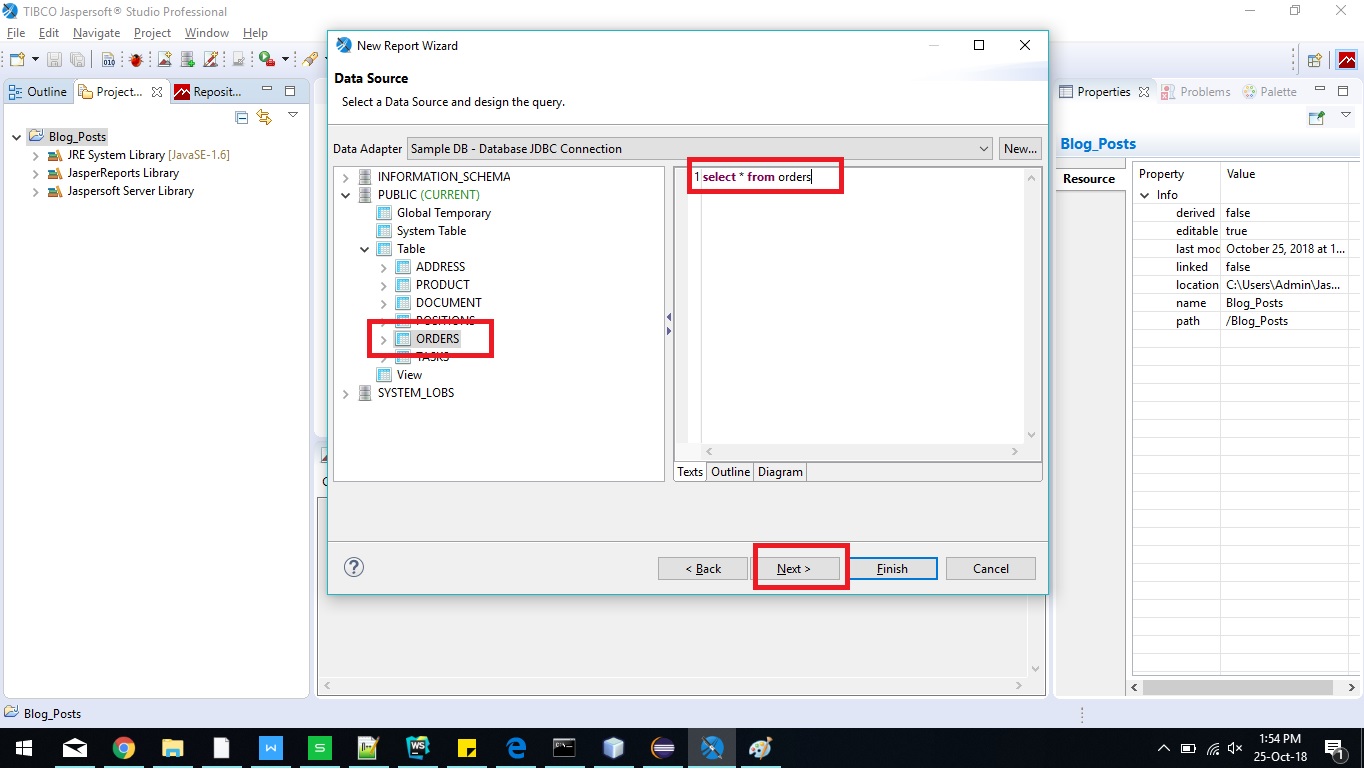
Task: Collapse the Info section in Properties view
Action: coord(1146,194)
